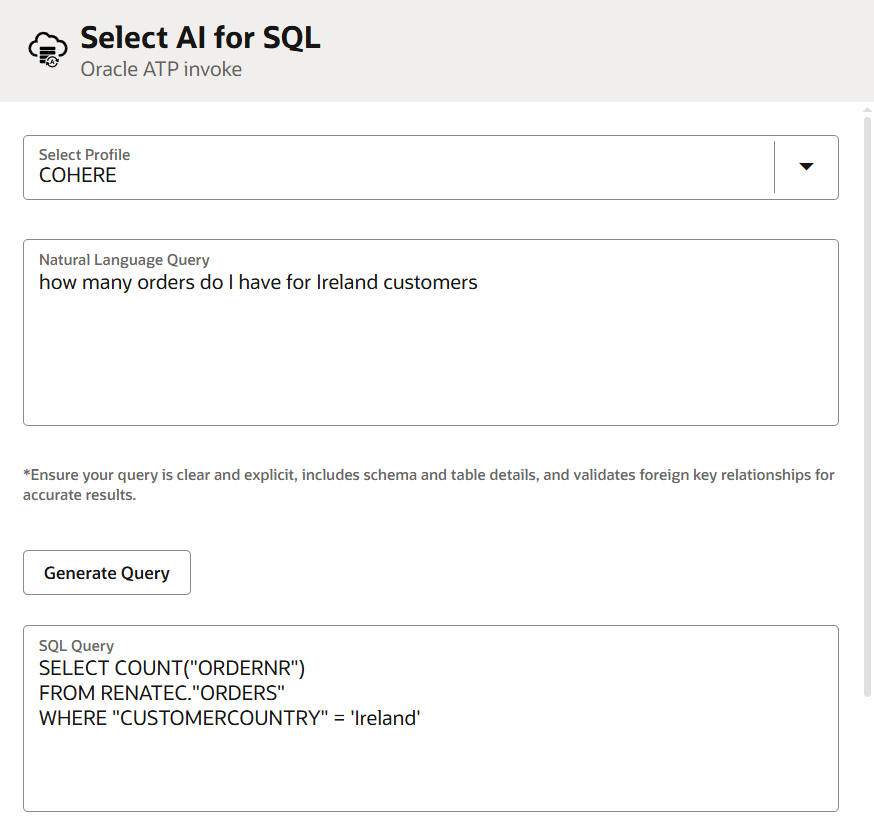Expand the Select Profile dropdown arrow
874x826 pixels.
click(806, 167)
